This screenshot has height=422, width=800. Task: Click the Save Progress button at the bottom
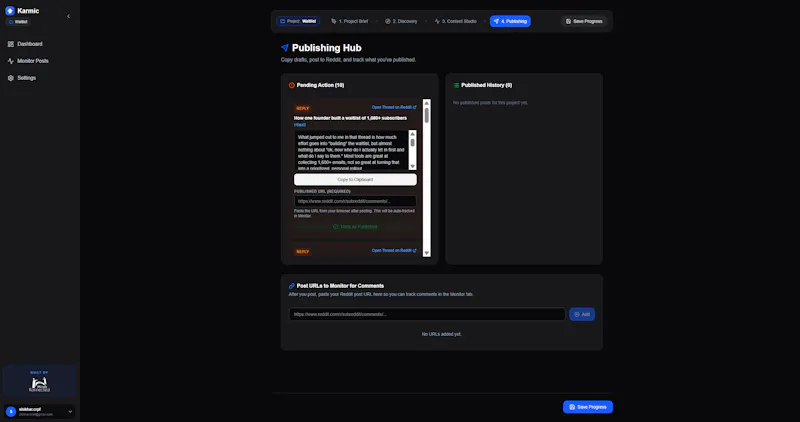tap(588, 407)
